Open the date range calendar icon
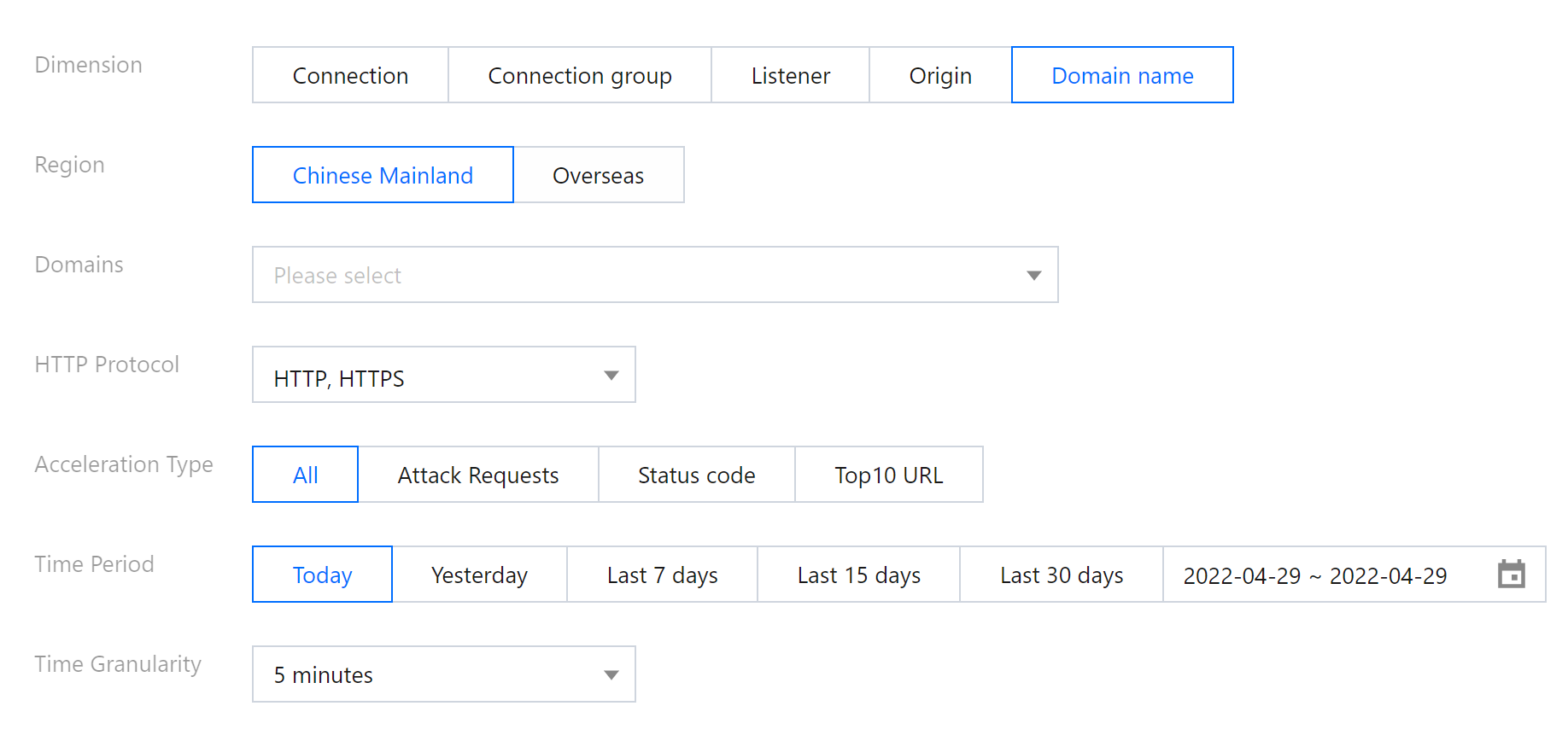The height and width of the screenshot is (741, 1568). pyautogui.click(x=1511, y=575)
